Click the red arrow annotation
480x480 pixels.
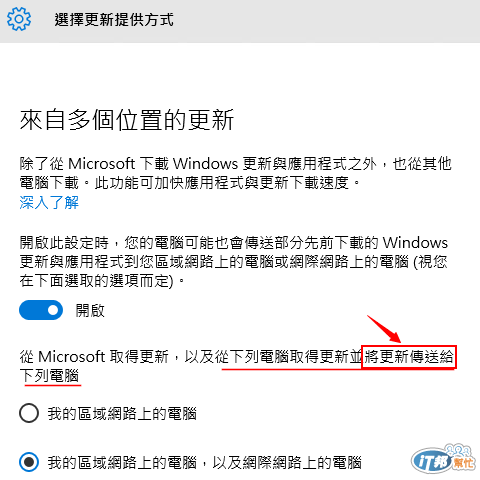(384, 329)
